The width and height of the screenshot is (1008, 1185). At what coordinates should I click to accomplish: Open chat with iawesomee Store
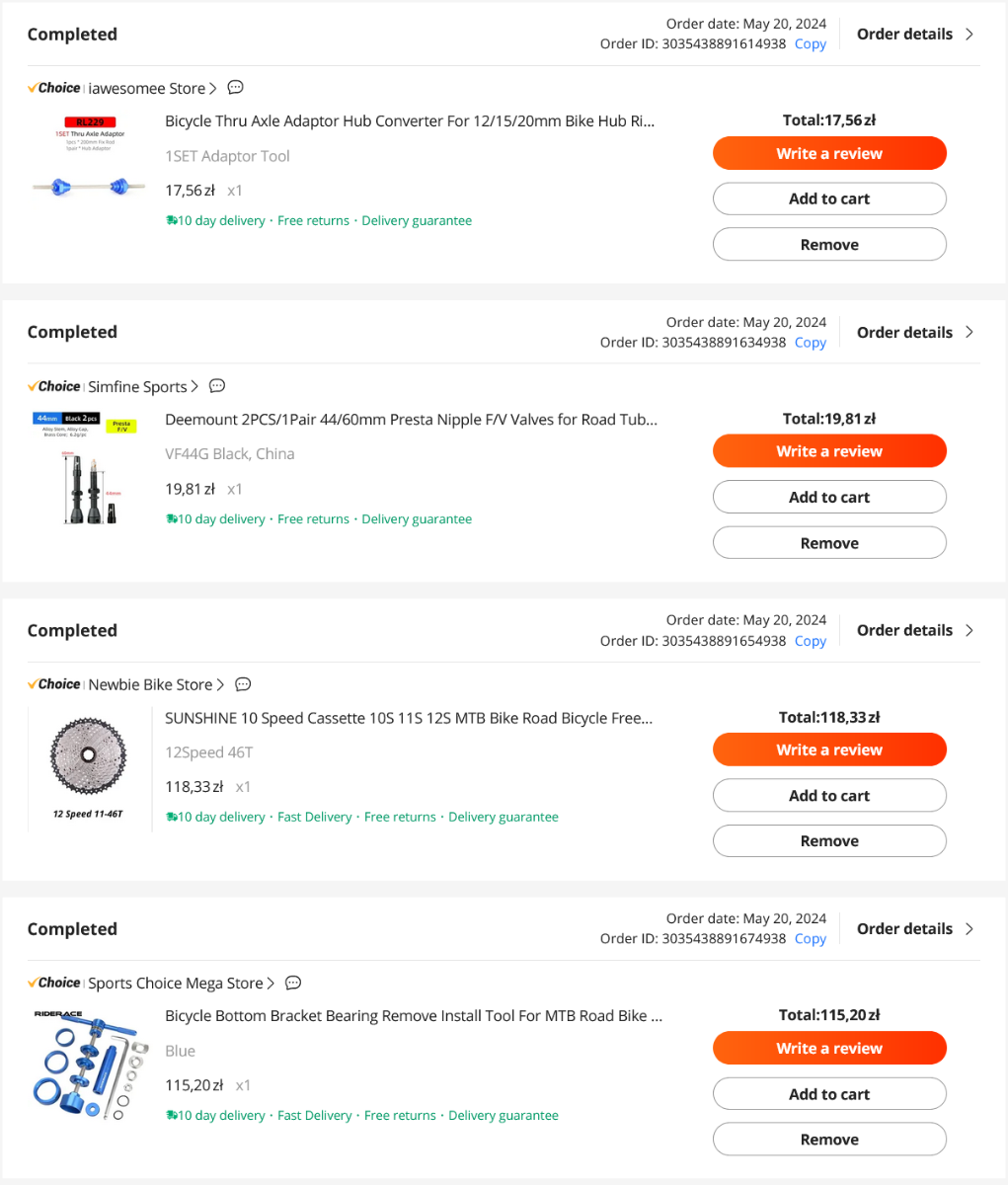[x=235, y=88]
